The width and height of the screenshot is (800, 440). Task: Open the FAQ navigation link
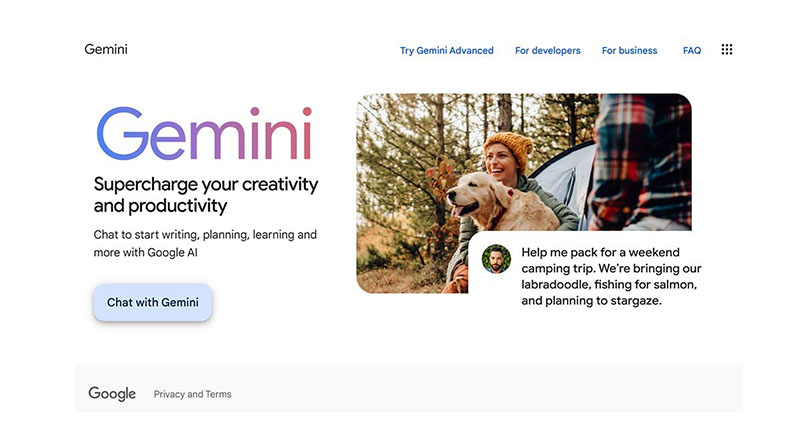pyautogui.click(x=692, y=51)
